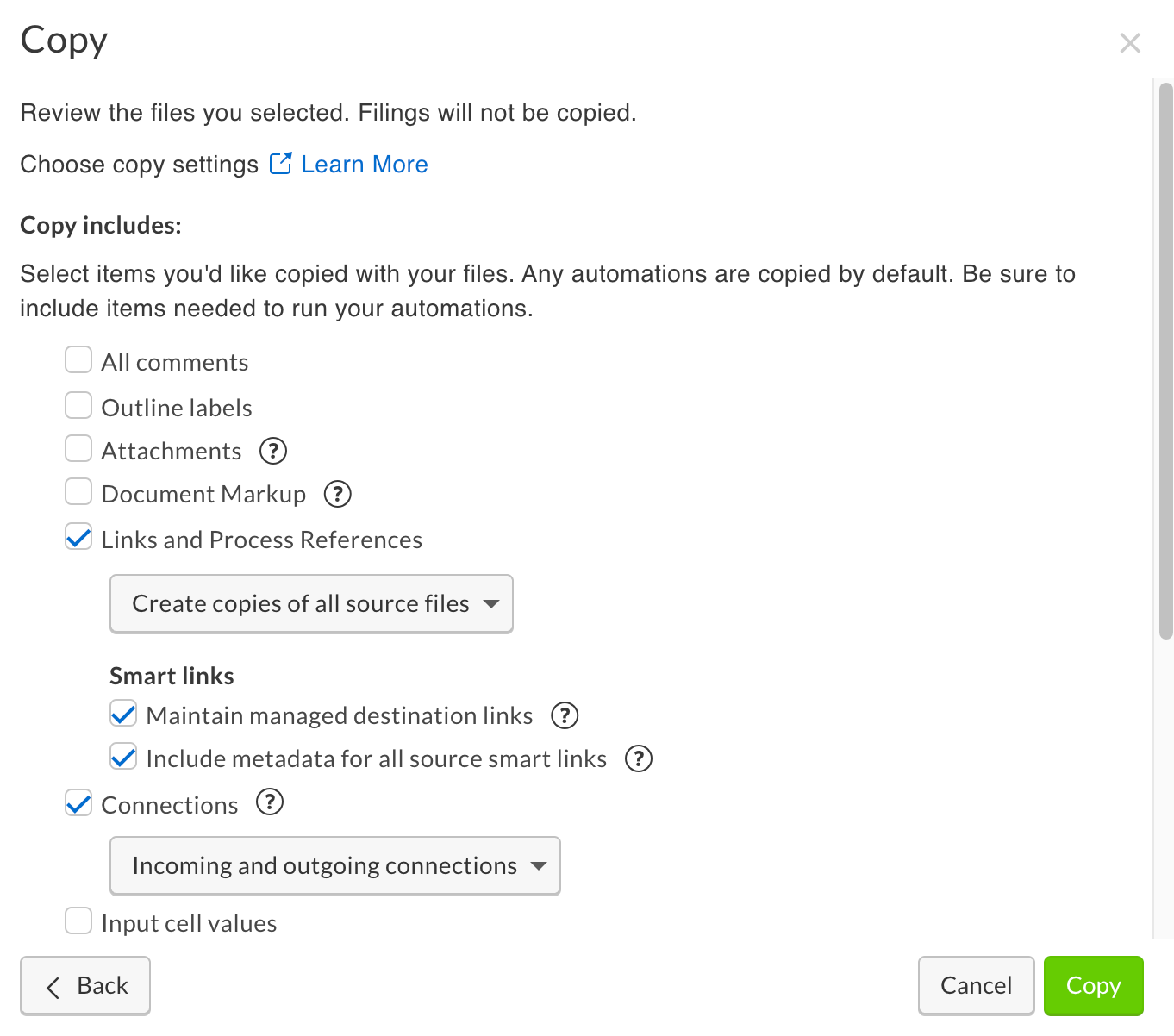Viewport: 1174px width, 1036px height.
Task: Click the dialog's vertical scrollbar
Action: pos(1165,362)
